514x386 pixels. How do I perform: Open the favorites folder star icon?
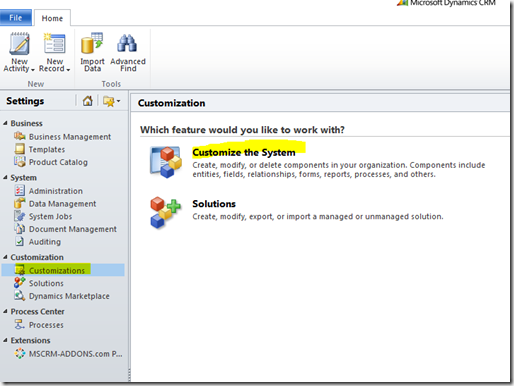pos(109,101)
